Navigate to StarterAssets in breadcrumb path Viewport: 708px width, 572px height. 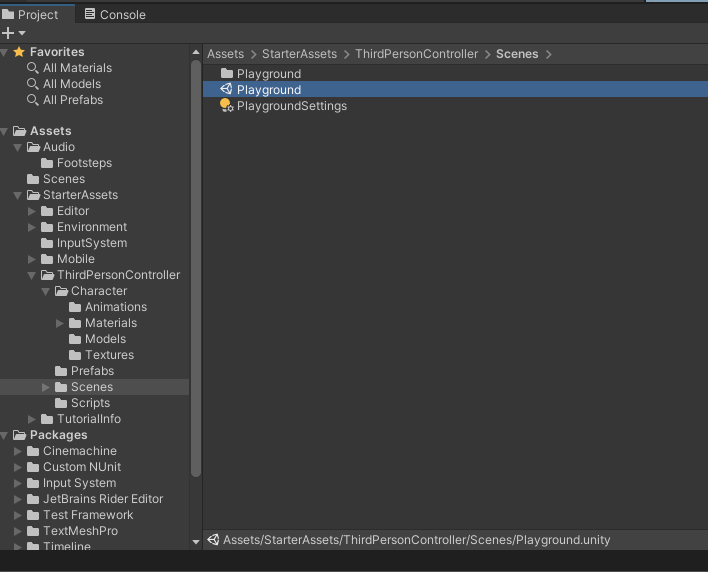pos(299,54)
